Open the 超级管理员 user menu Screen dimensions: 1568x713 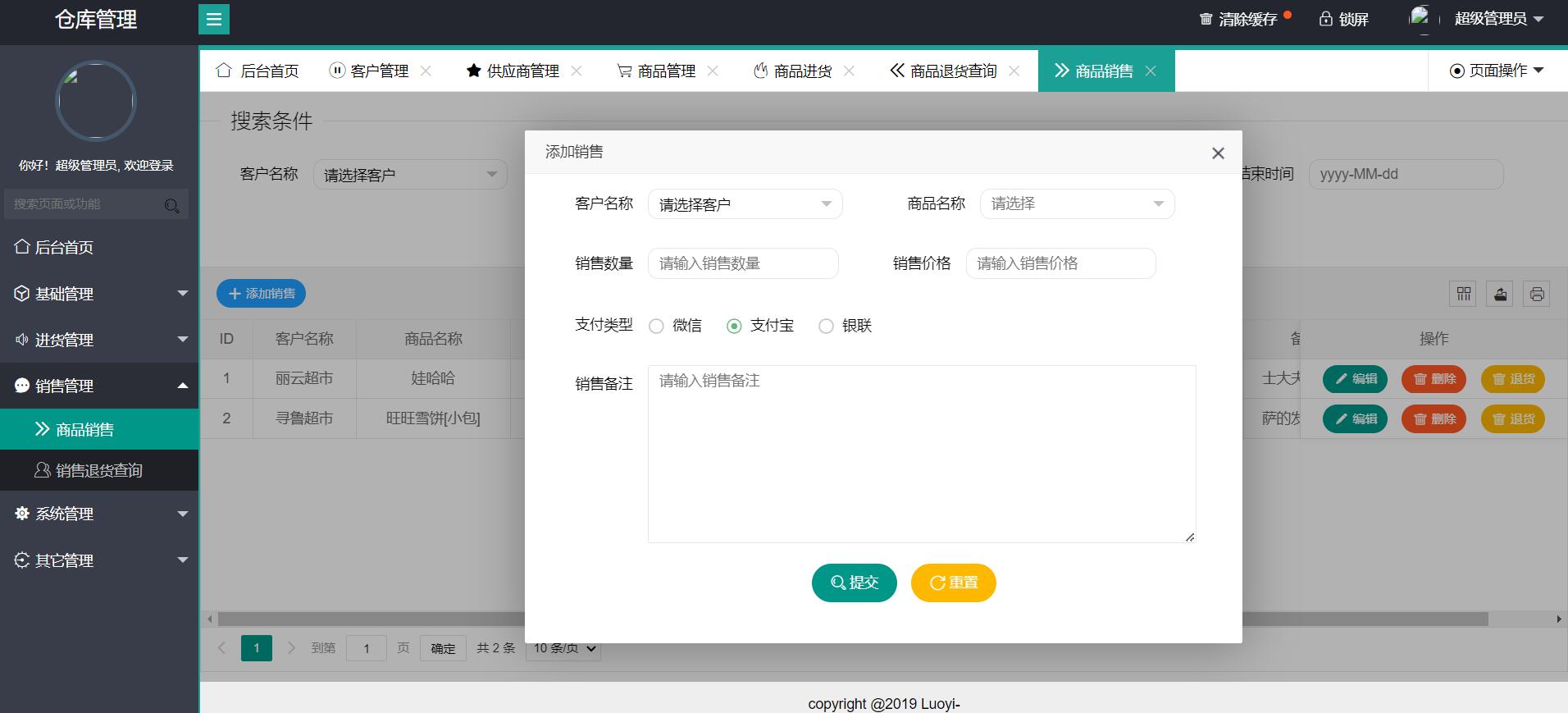pos(1498,18)
